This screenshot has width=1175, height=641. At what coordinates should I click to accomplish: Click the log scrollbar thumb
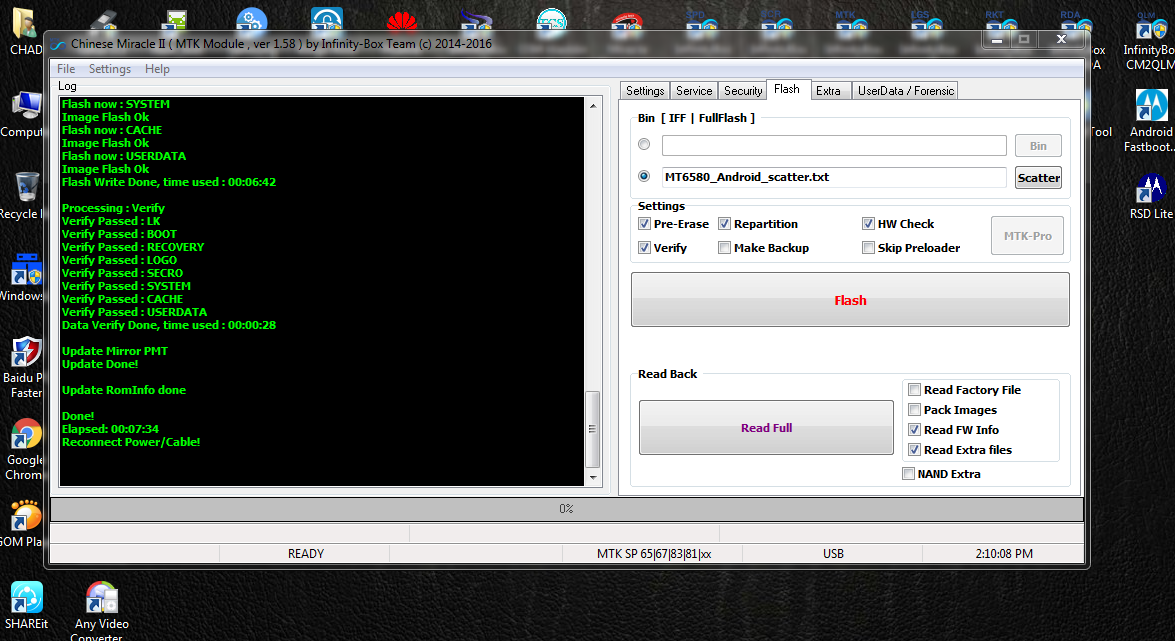[x=592, y=429]
